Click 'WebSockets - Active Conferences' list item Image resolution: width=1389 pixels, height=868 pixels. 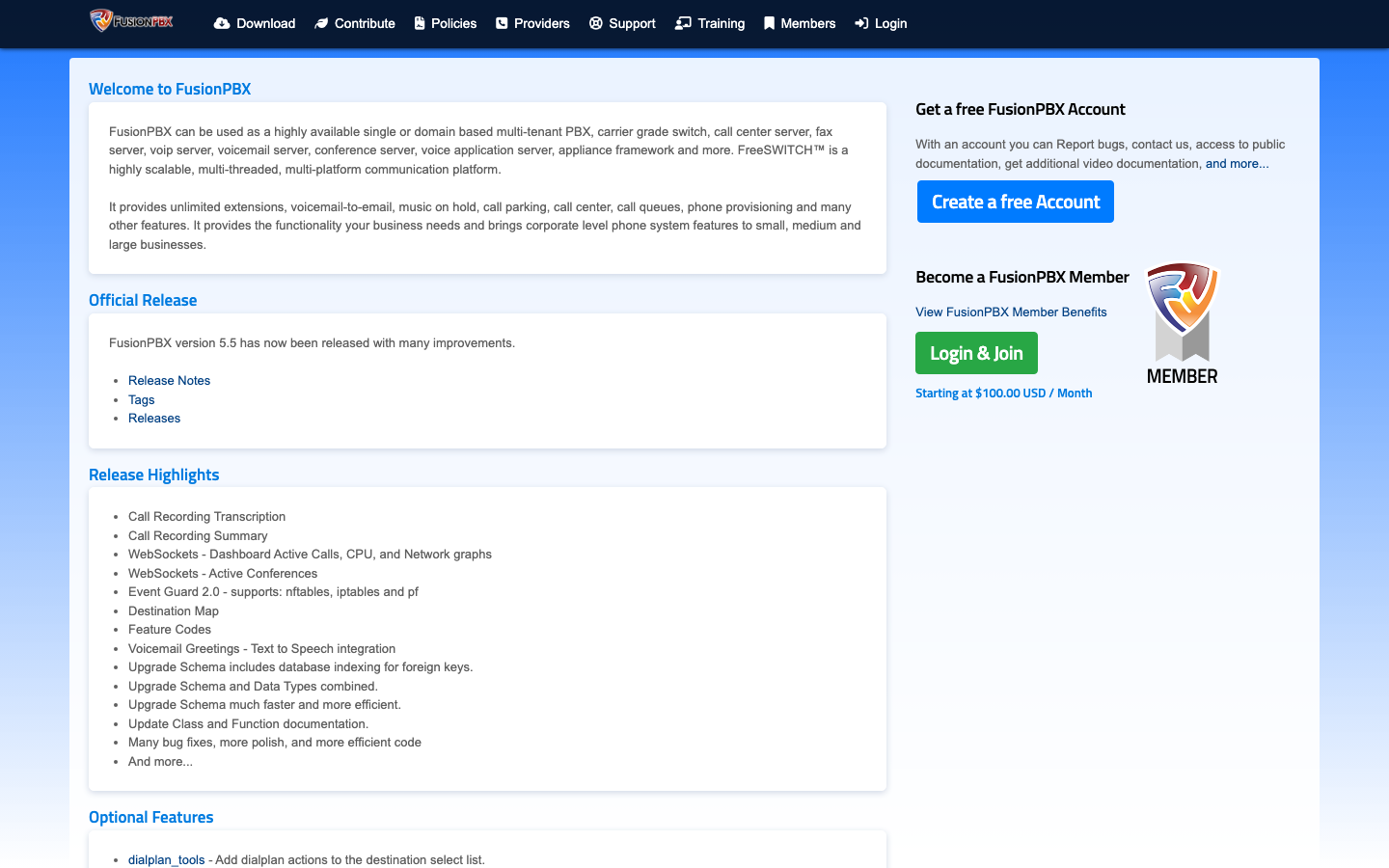tap(223, 573)
